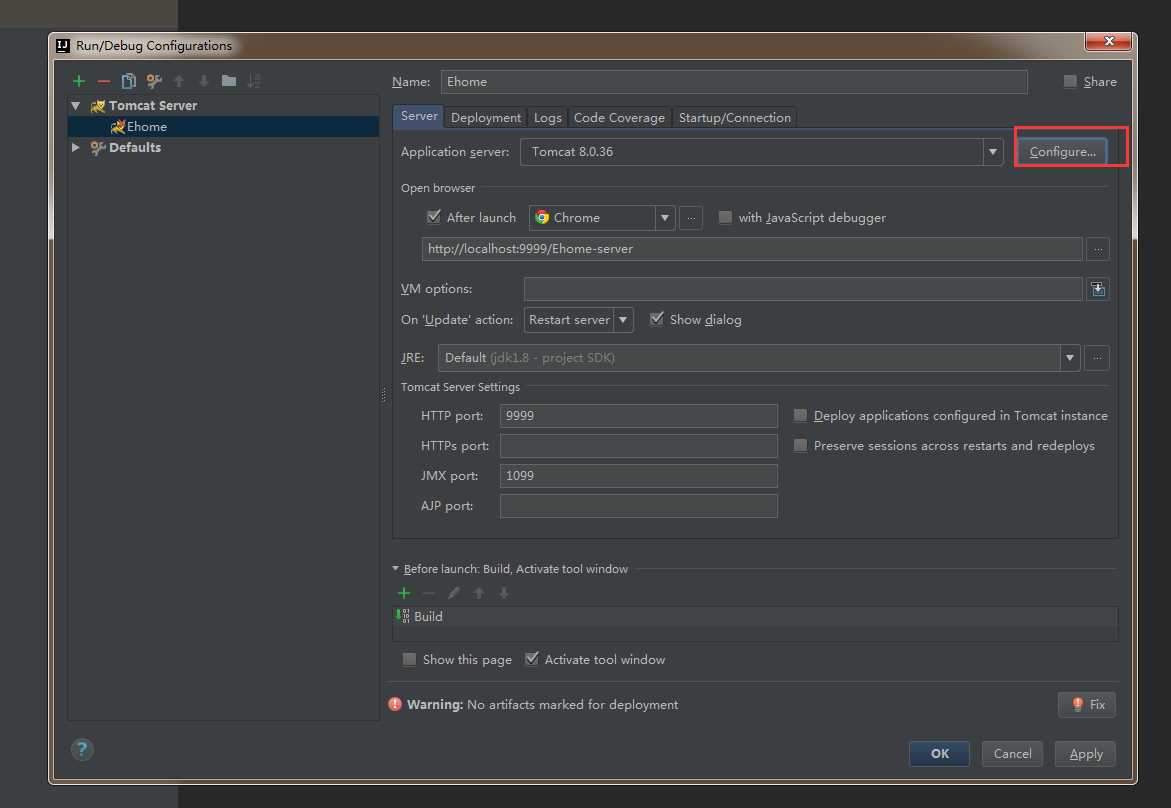This screenshot has height=808, width=1171.
Task: Click the Fix button
Action: point(1087,705)
